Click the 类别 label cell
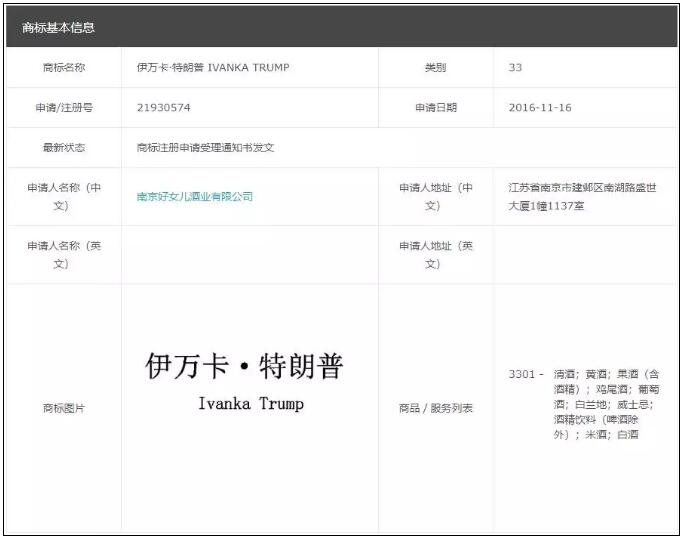Image resolution: width=683 pixels, height=538 pixels. [x=436, y=68]
